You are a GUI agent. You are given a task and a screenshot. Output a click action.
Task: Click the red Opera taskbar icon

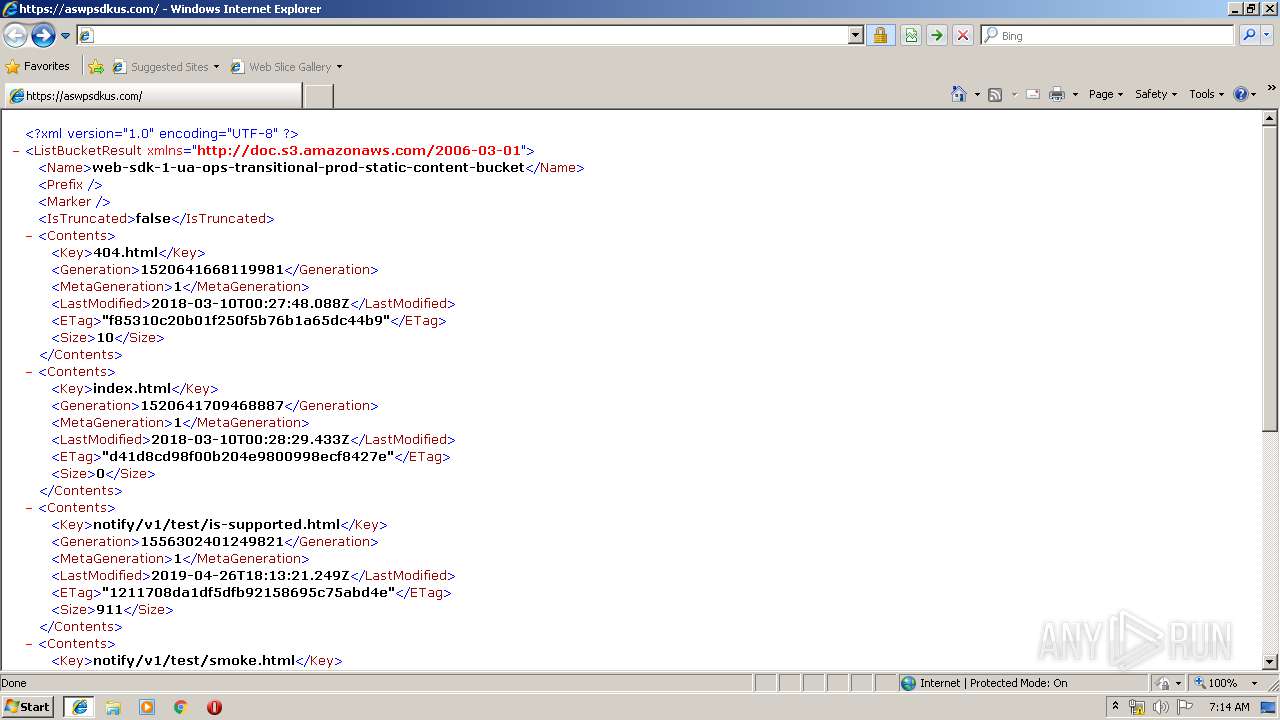[x=214, y=707]
